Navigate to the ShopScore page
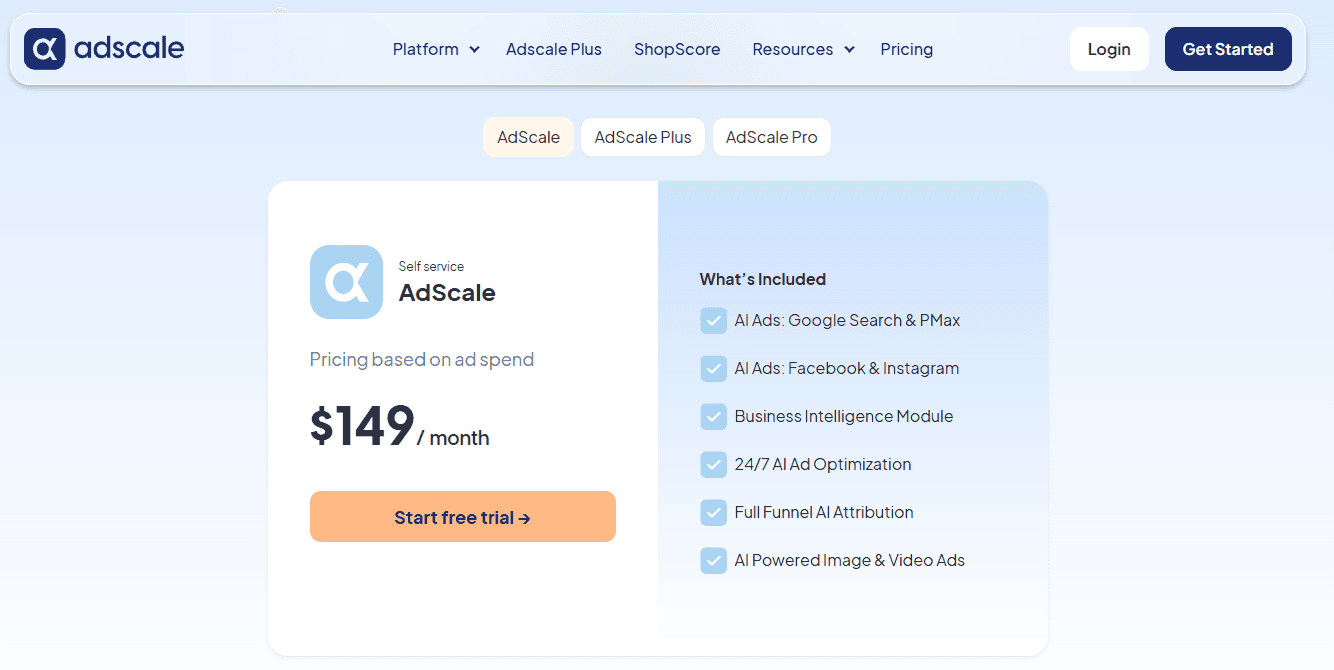 point(677,48)
